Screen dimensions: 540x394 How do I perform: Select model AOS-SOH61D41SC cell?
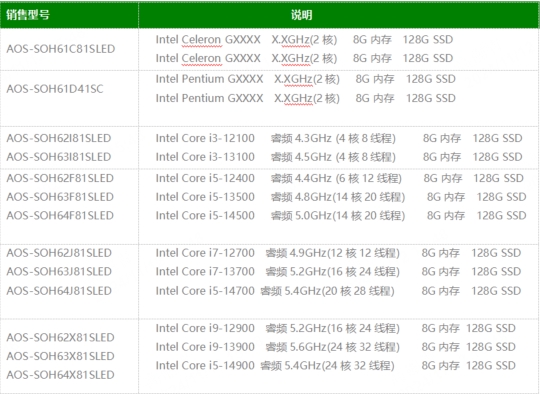pyautogui.click(x=69, y=98)
